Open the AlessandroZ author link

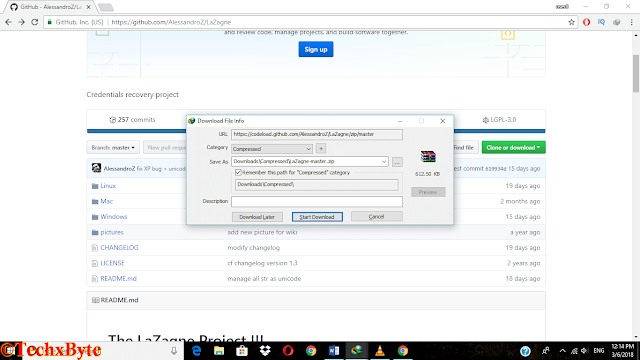tap(119, 169)
